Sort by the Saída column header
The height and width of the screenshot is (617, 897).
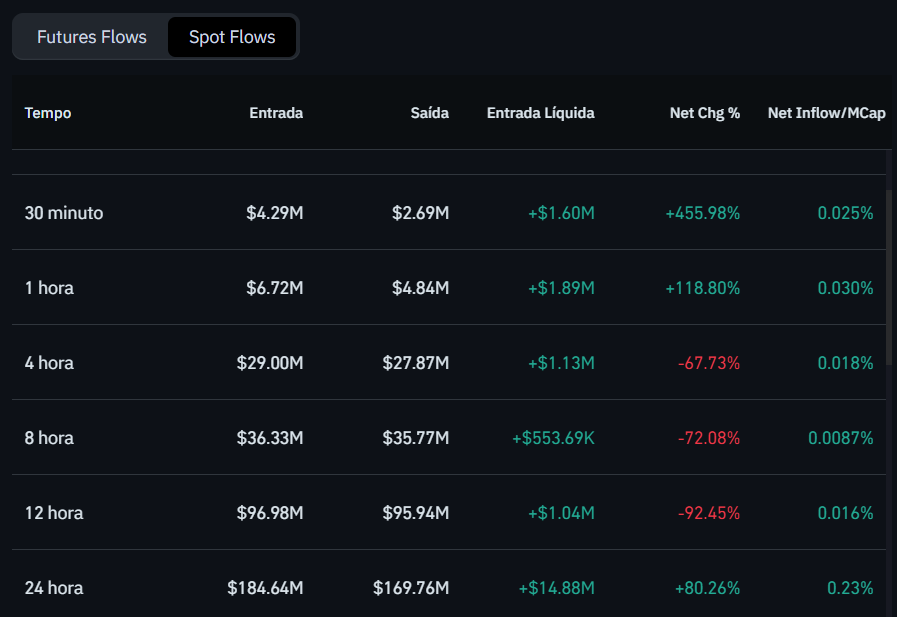point(430,113)
